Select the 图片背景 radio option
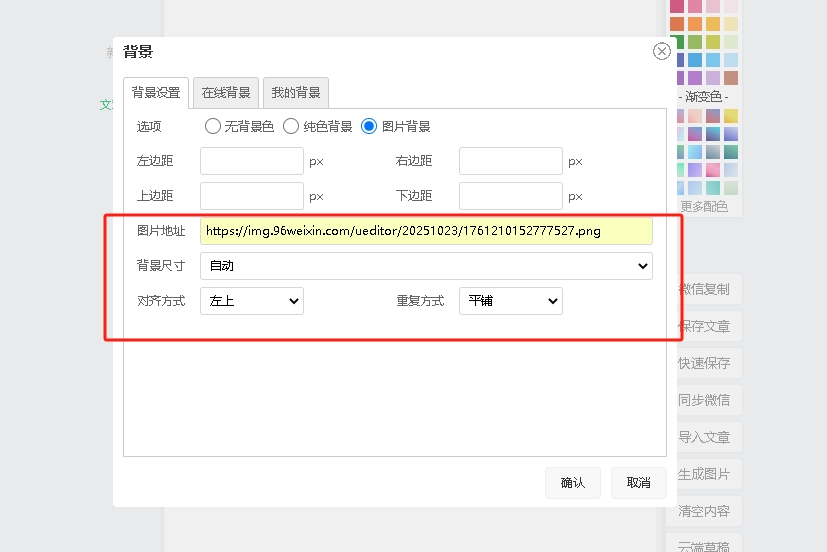Viewport: 827px width, 552px height. (369, 127)
